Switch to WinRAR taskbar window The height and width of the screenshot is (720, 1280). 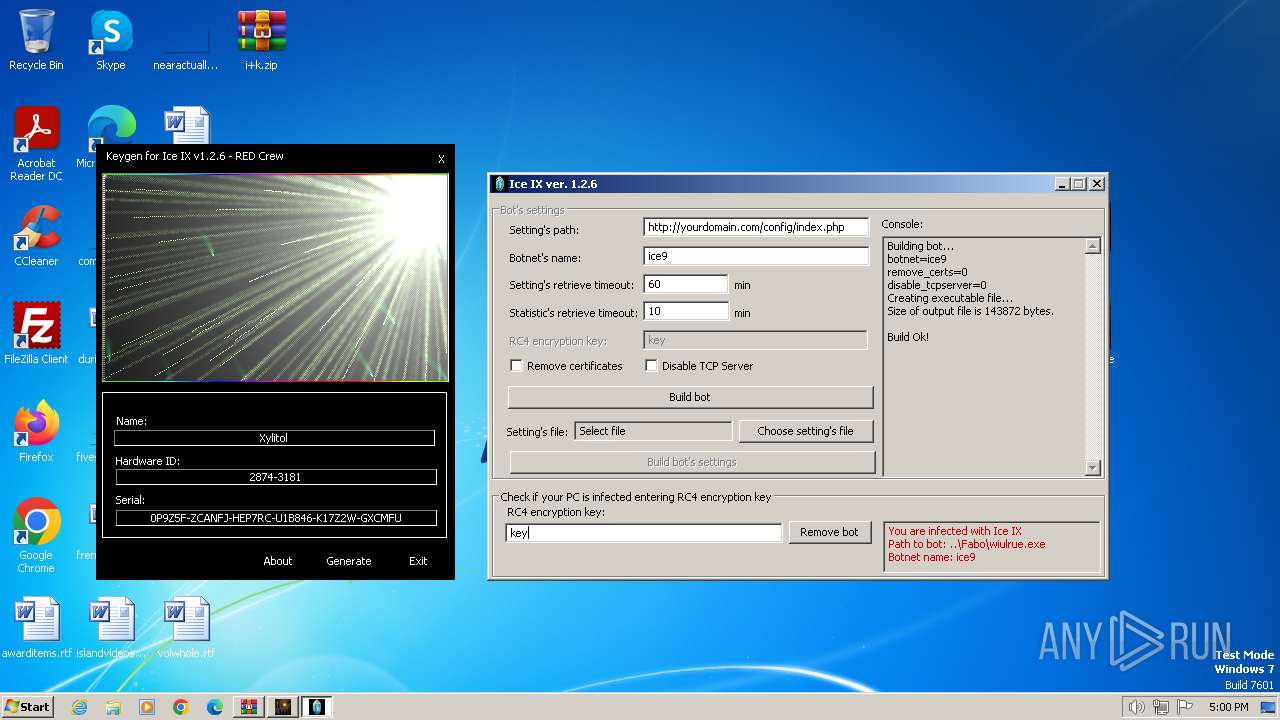(x=249, y=707)
